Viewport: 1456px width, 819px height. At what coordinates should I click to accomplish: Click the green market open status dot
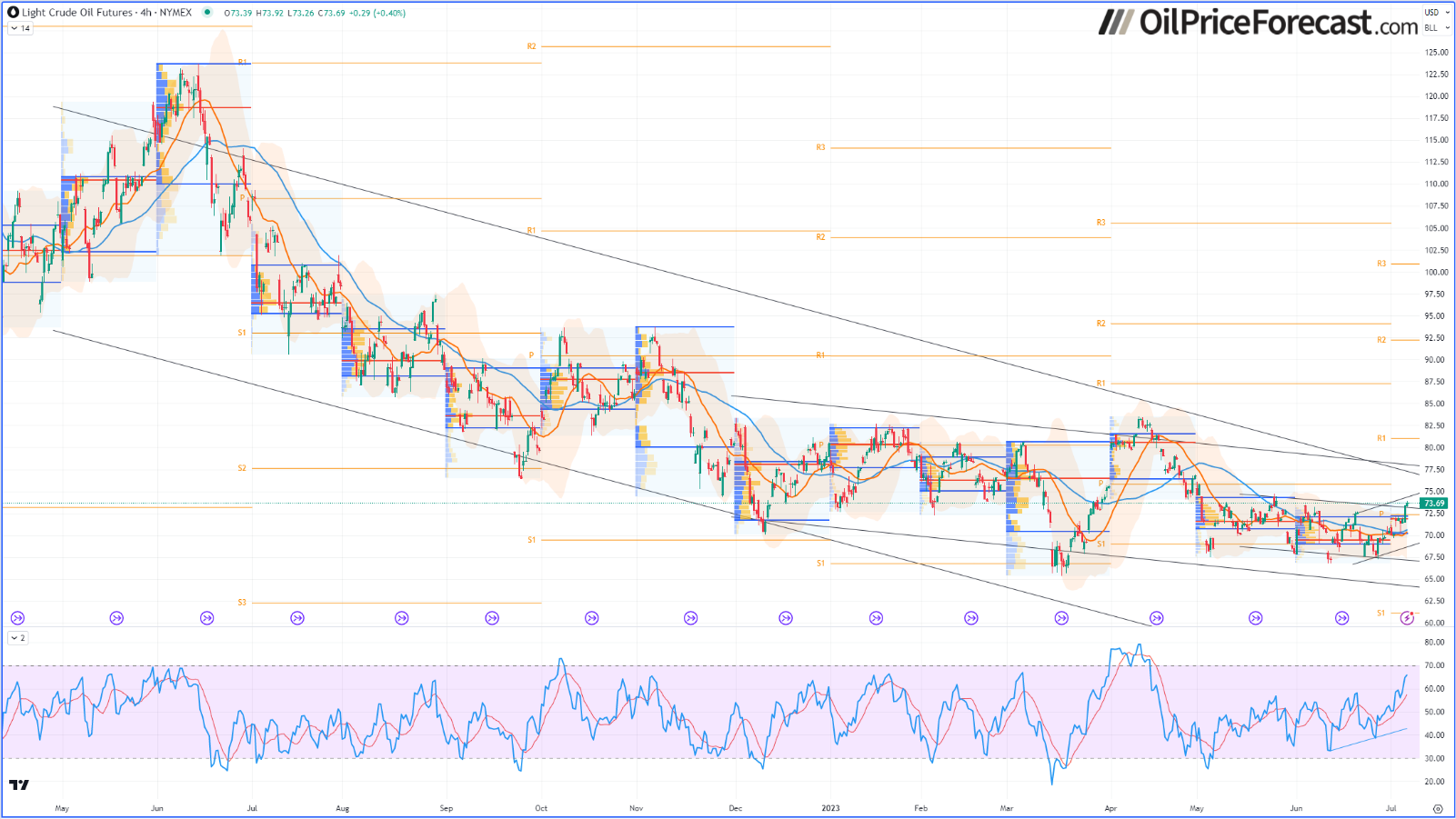pyautogui.click(x=207, y=13)
